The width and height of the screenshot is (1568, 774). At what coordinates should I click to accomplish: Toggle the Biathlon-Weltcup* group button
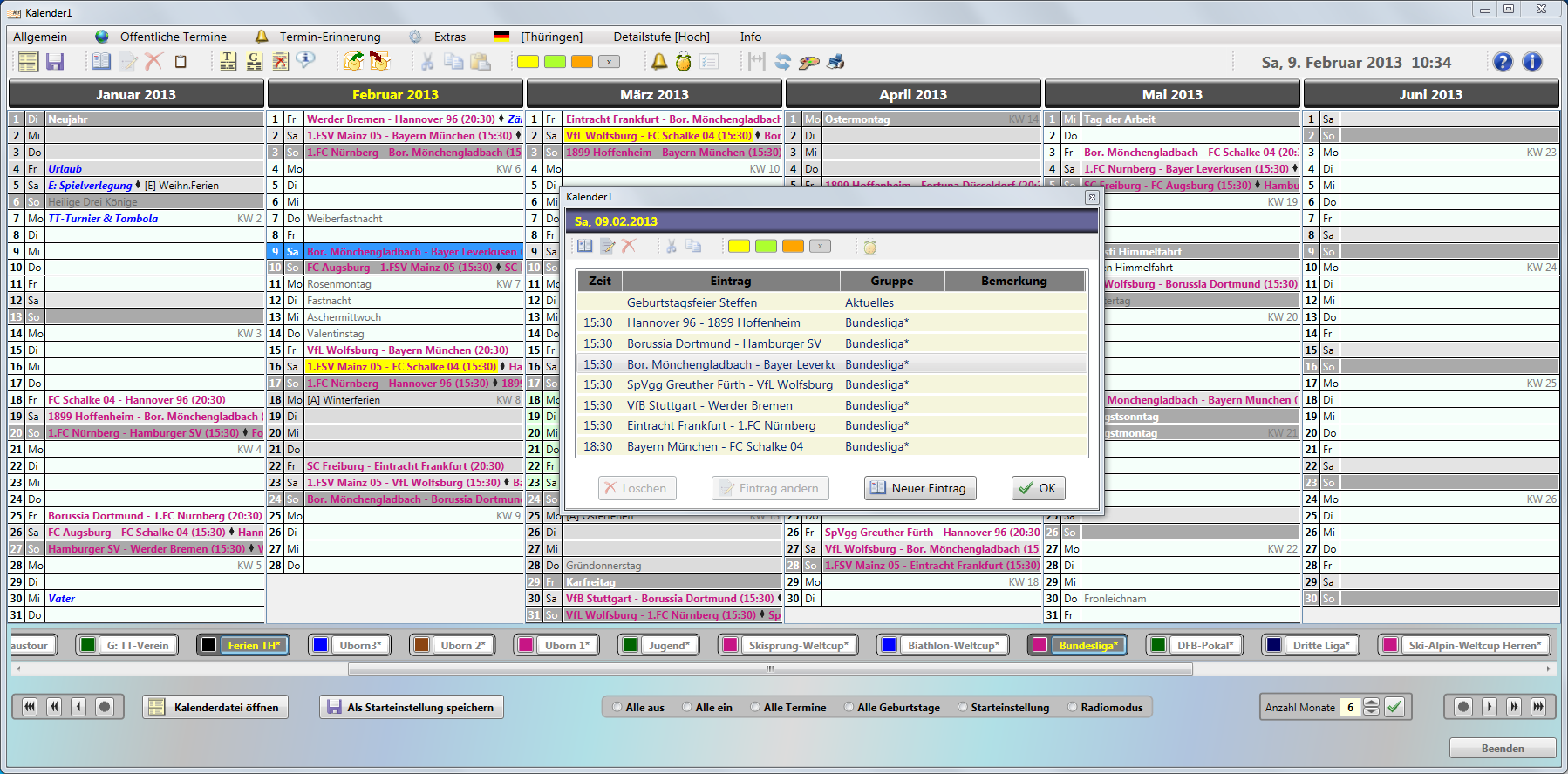943,645
